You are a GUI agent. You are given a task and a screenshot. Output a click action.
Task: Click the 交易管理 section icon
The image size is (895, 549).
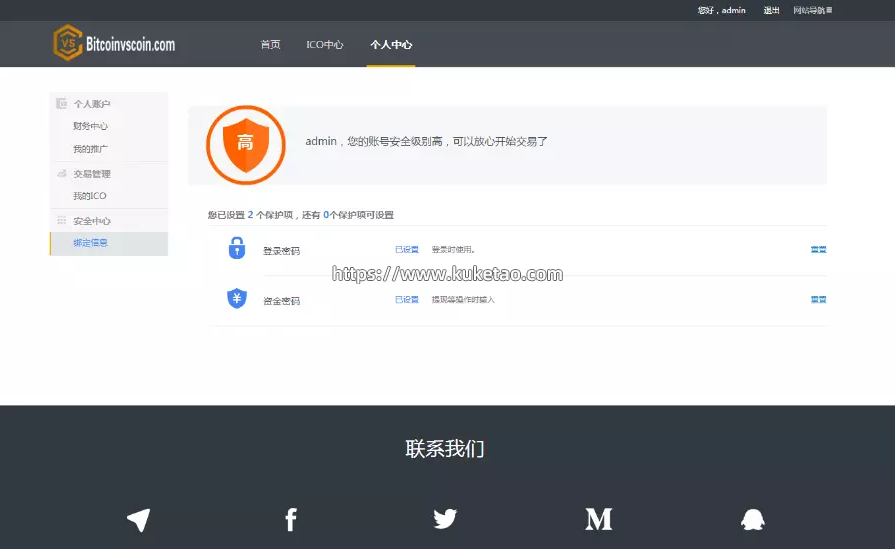(62, 173)
